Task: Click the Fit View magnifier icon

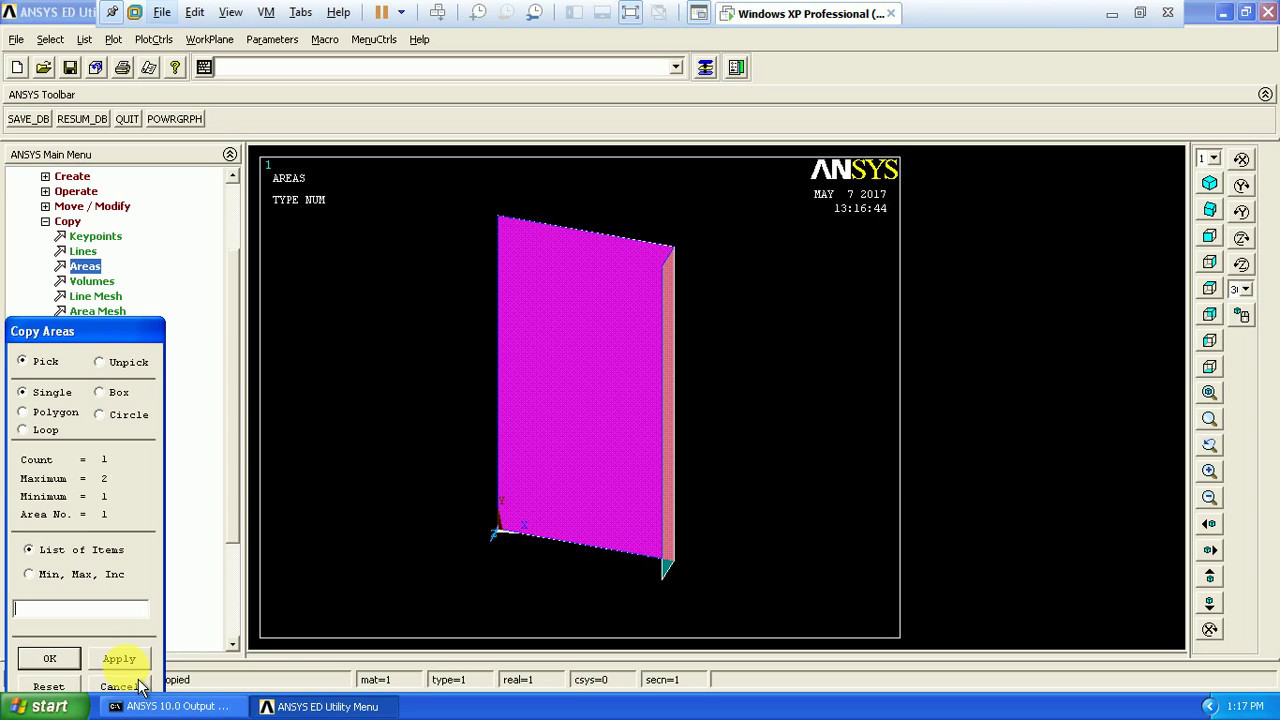Action: [x=1210, y=392]
